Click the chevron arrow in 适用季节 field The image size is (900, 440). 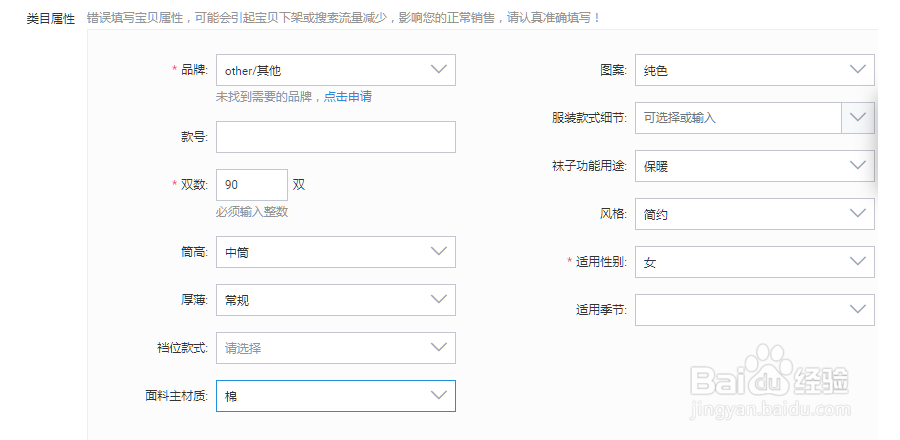[x=857, y=310]
